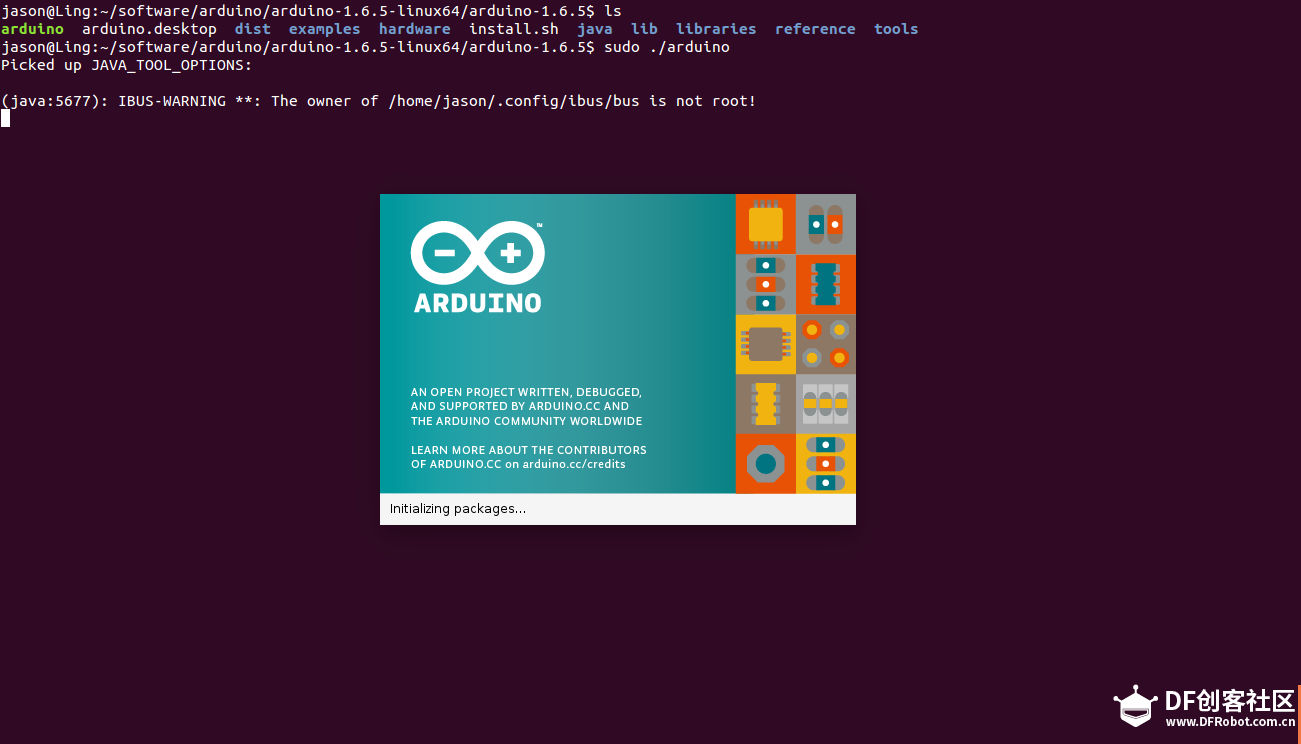Click 'dist' directory in terminal listing
This screenshot has width=1301, height=744.
pos(253,29)
